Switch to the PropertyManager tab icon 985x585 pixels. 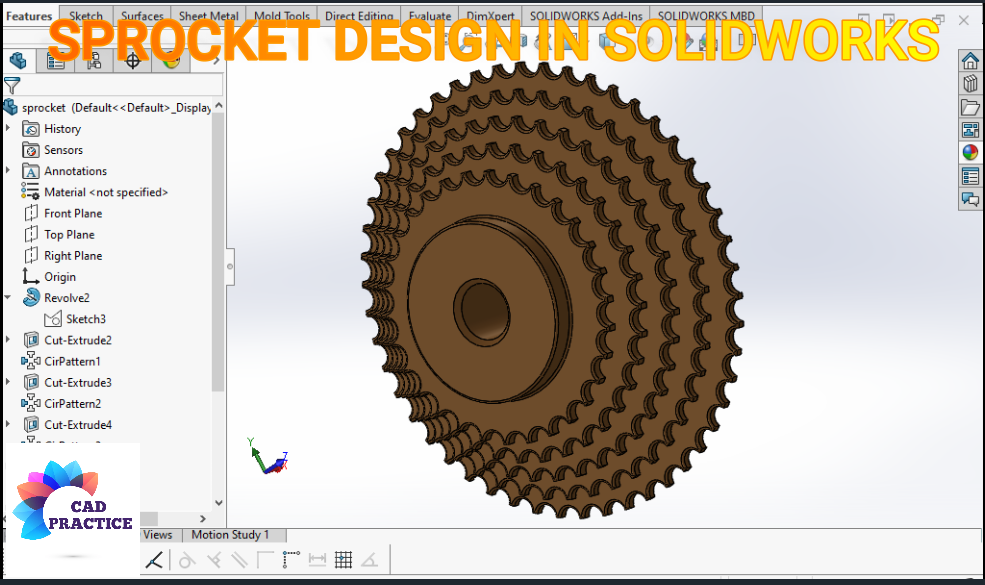click(x=55, y=61)
